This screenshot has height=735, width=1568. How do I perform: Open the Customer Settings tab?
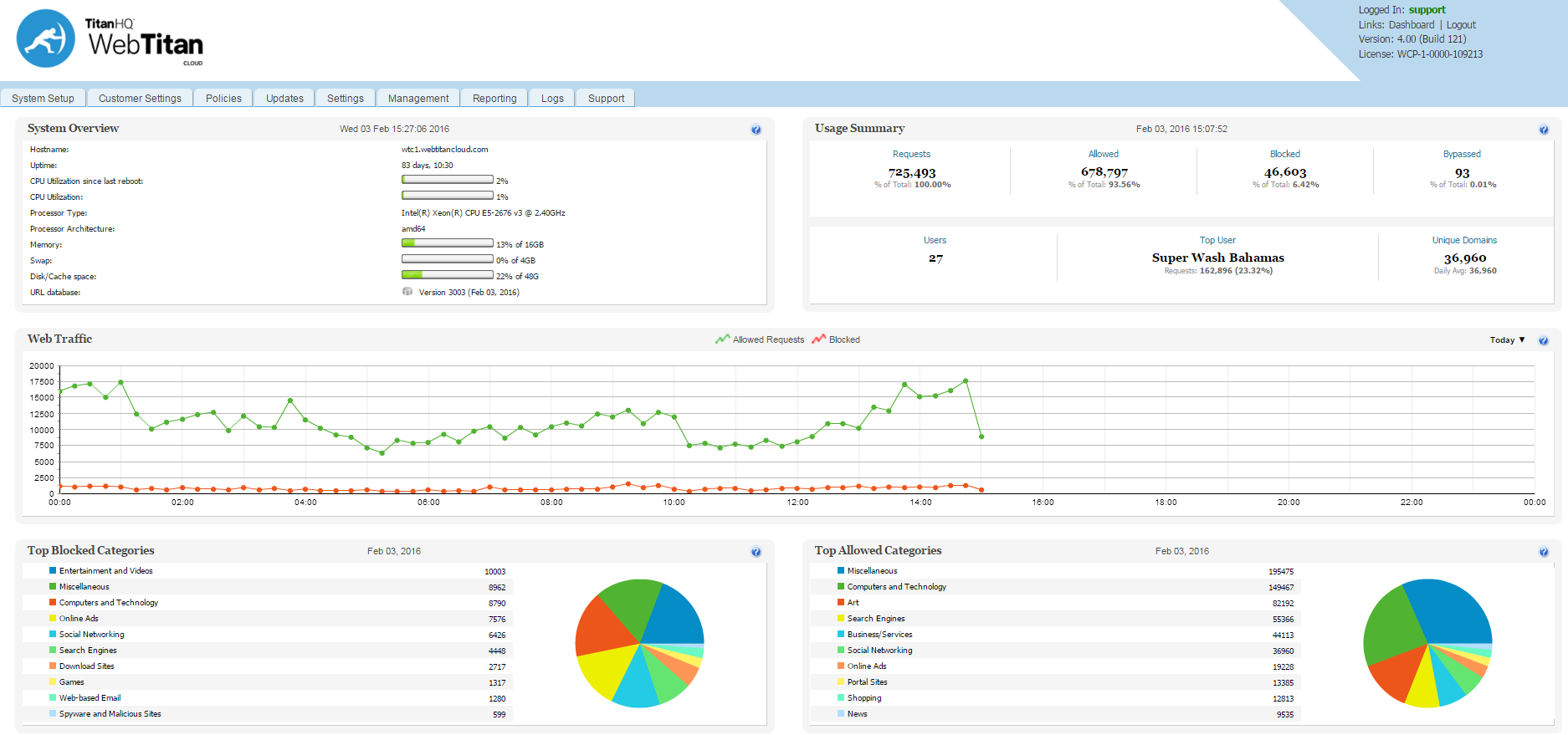click(140, 99)
